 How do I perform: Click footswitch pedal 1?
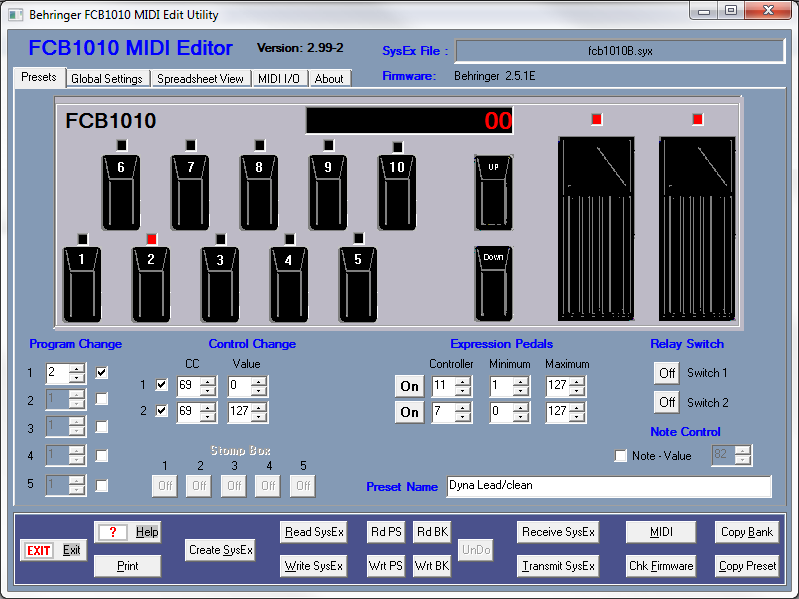coord(82,284)
